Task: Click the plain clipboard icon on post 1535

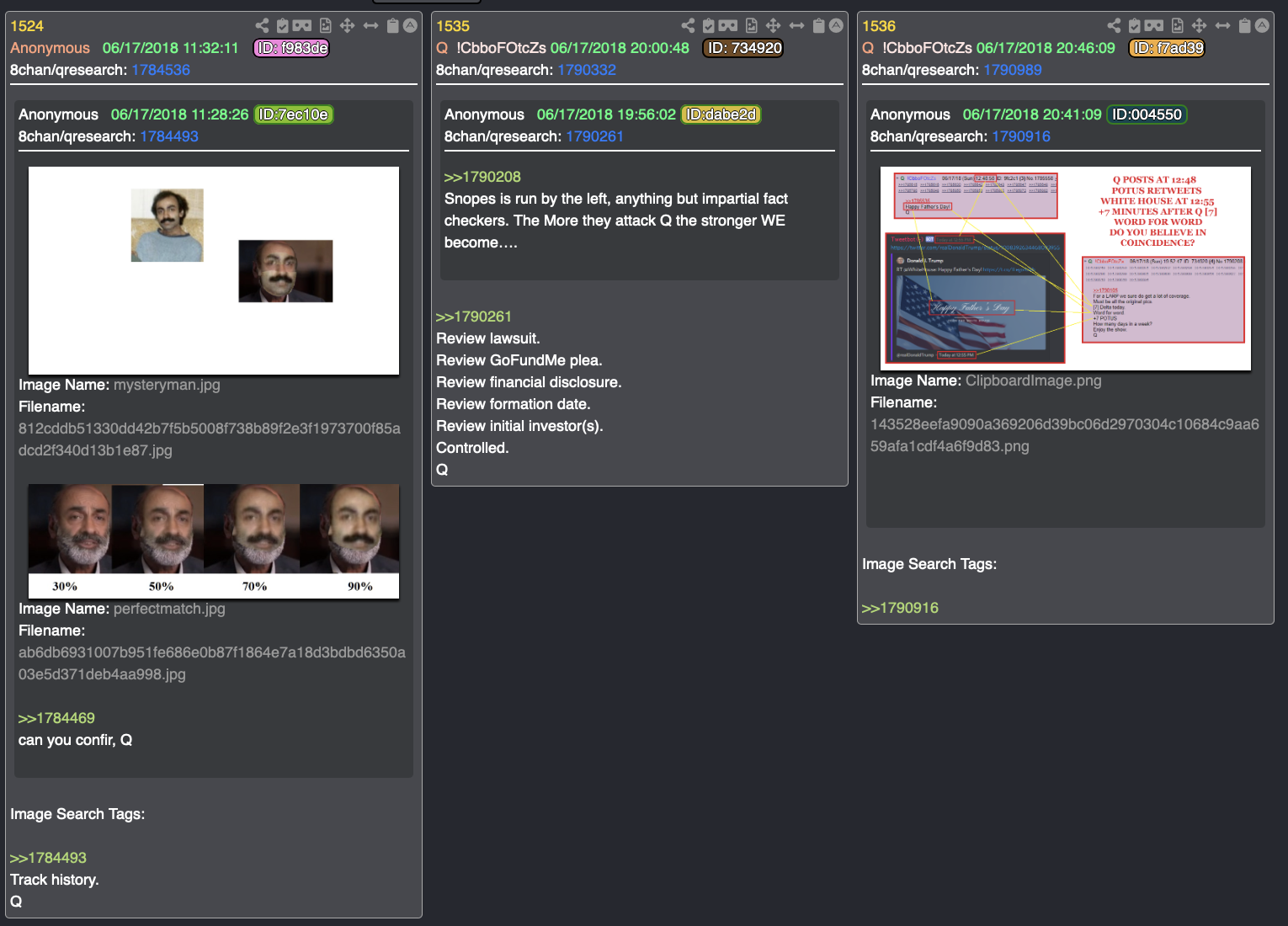Action: click(818, 26)
